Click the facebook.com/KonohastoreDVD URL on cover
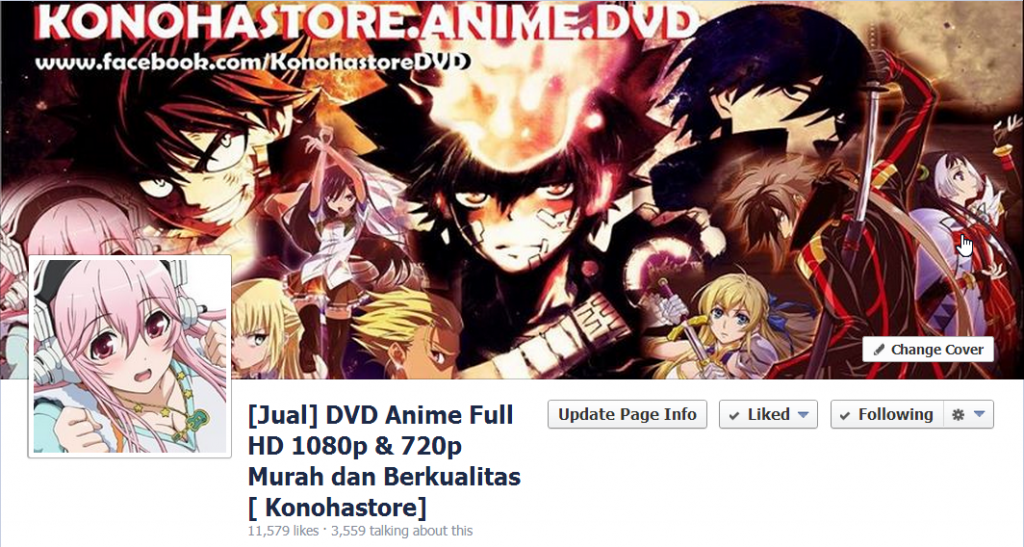 pos(252,63)
